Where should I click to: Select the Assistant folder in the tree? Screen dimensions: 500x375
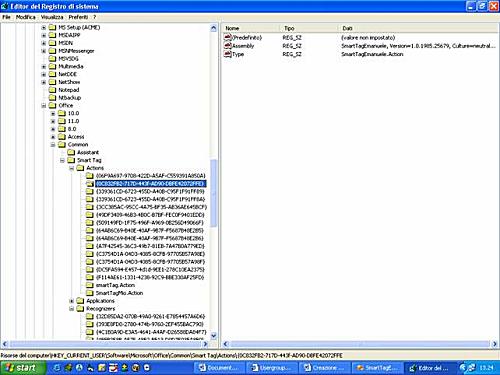point(88,152)
